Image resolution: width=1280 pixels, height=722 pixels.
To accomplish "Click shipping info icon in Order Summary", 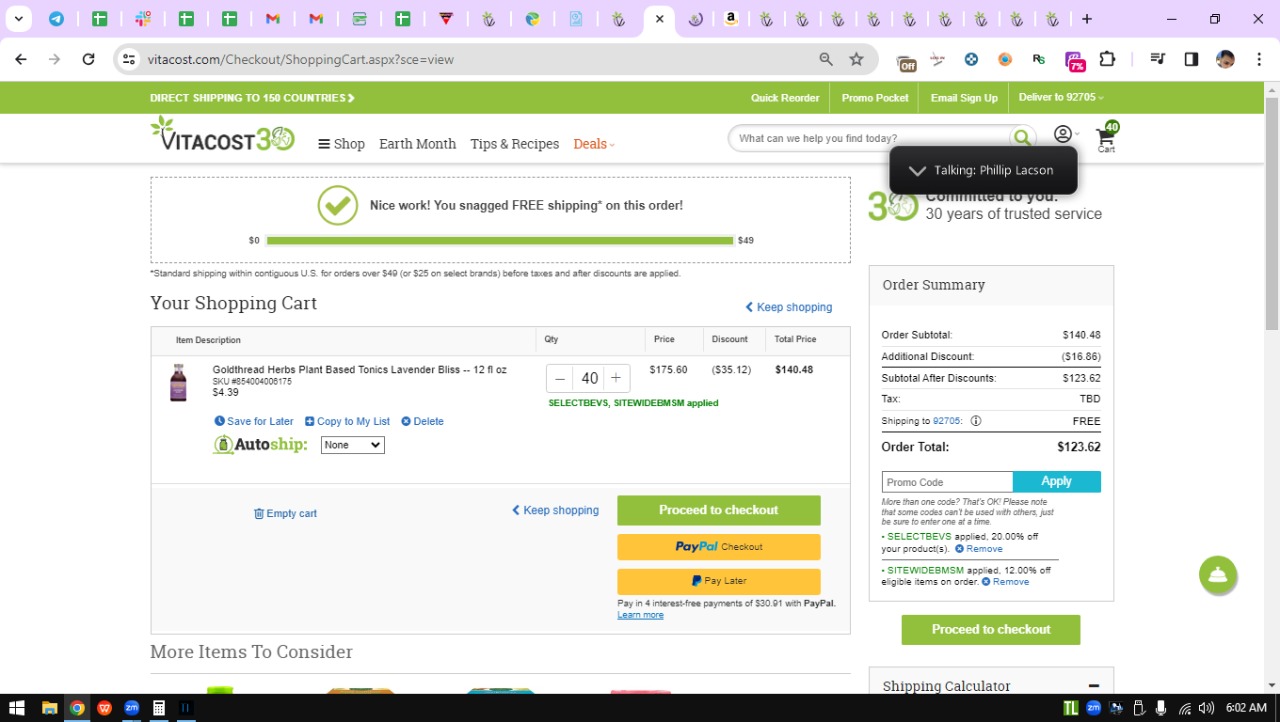I will pyautogui.click(x=976, y=421).
